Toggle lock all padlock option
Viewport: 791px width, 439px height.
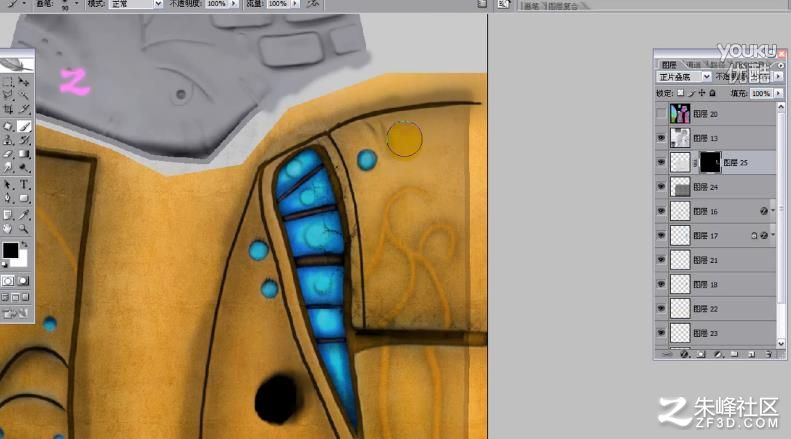pyautogui.click(x=712, y=93)
